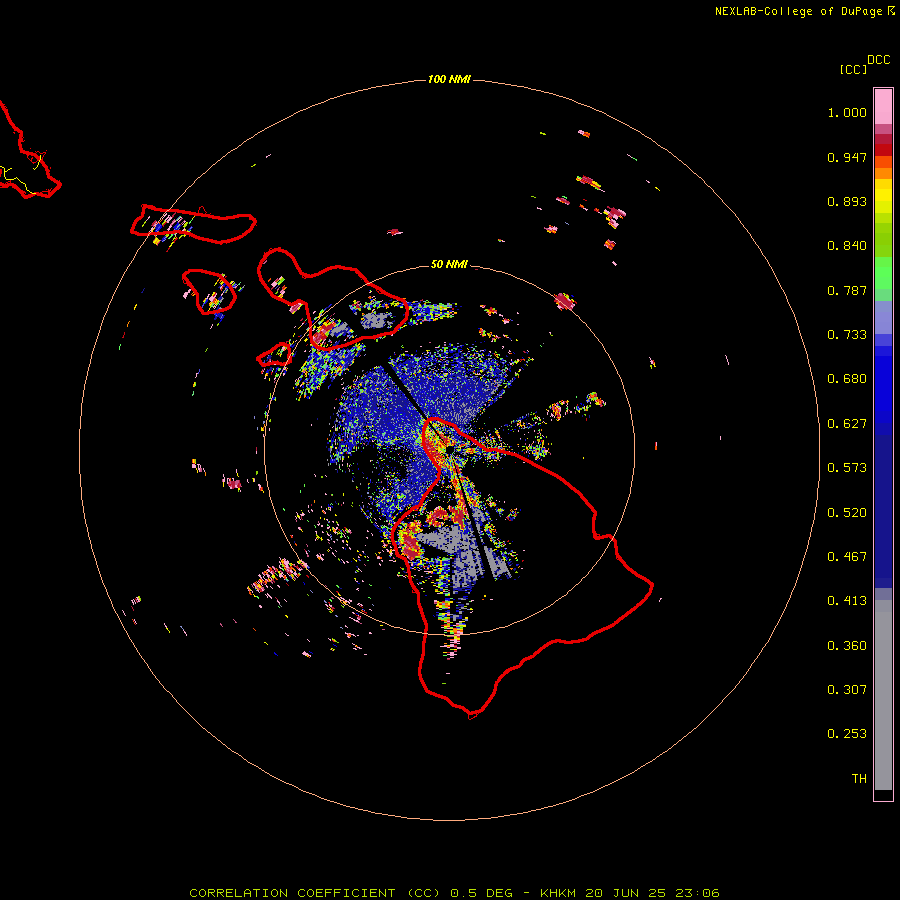The height and width of the screenshot is (900, 900).
Task: Click the 1.000 color scale value
Action: (847, 112)
